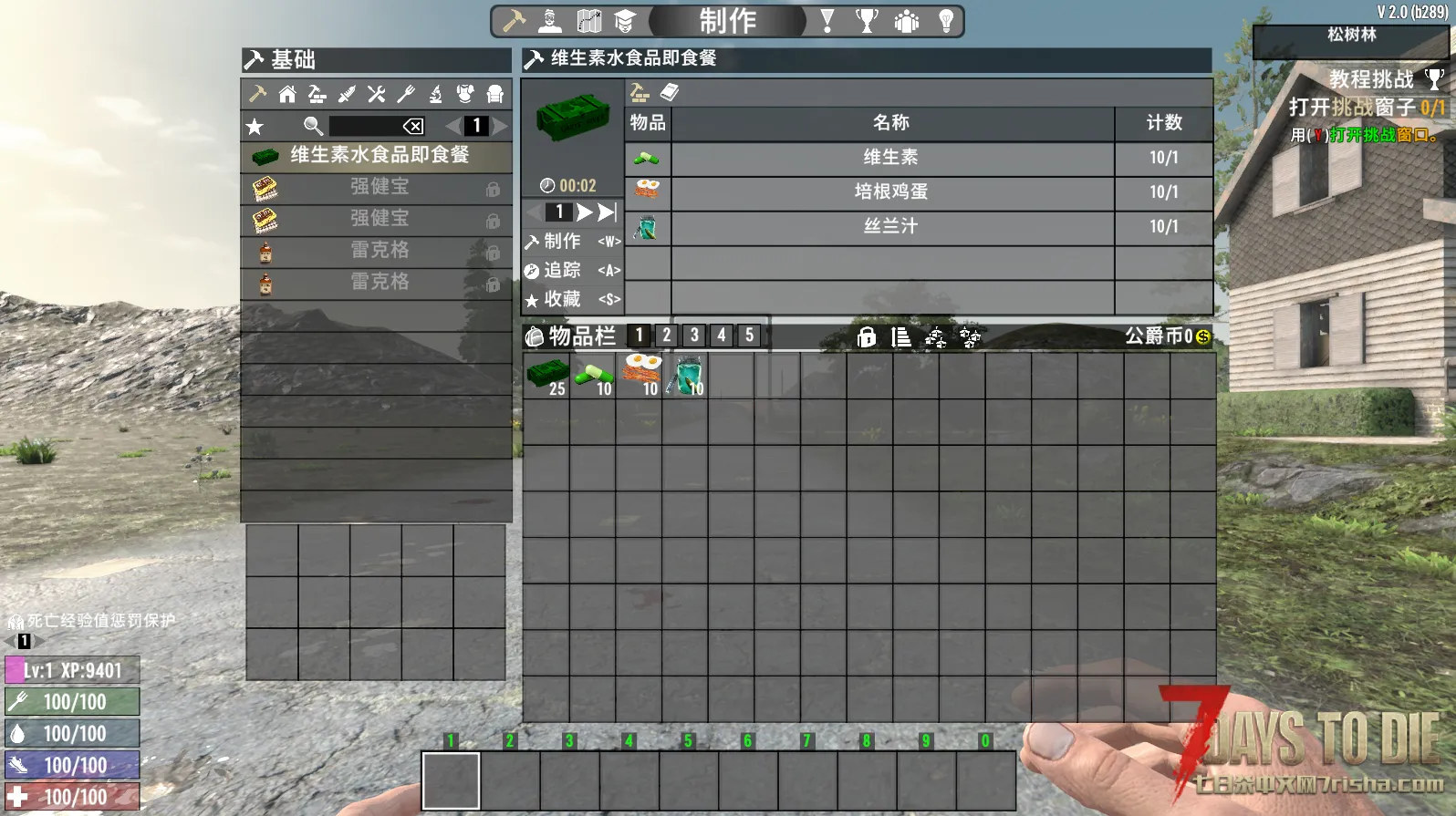Switch to inventory page 2
The width and height of the screenshot is (1456, 816).
667,336
